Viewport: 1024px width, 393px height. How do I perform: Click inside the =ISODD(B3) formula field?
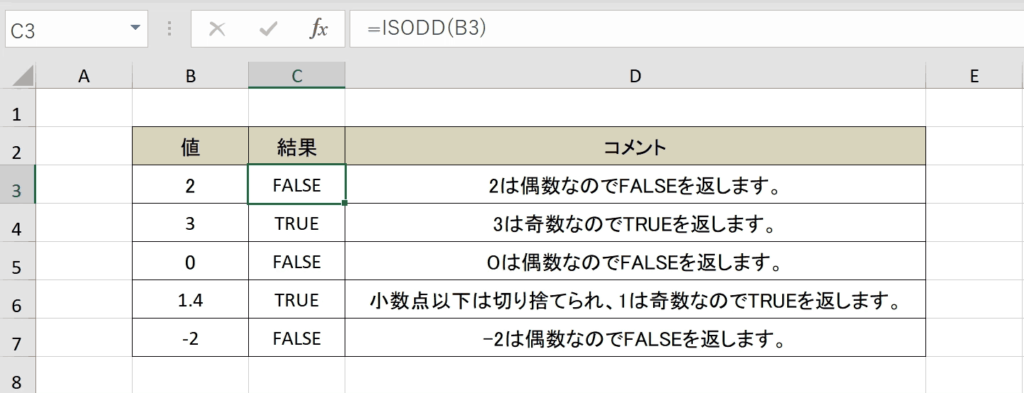[686, 29]
